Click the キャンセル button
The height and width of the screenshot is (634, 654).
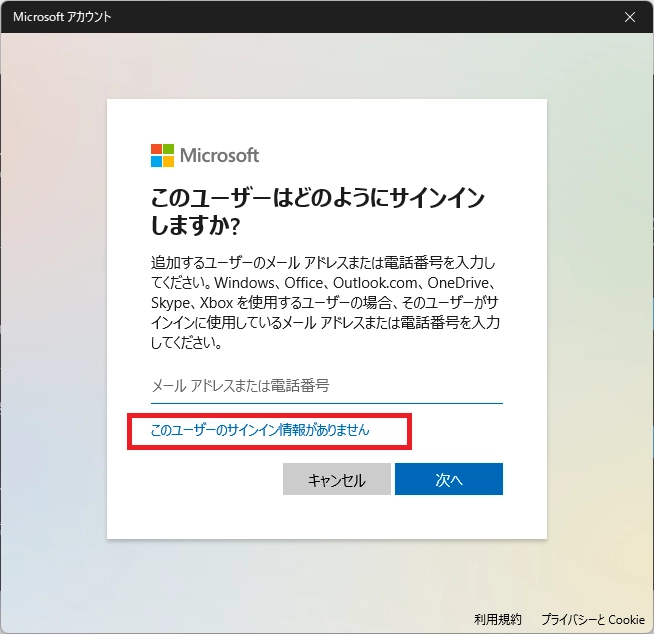pyautogui.click(x=337, y=479)
